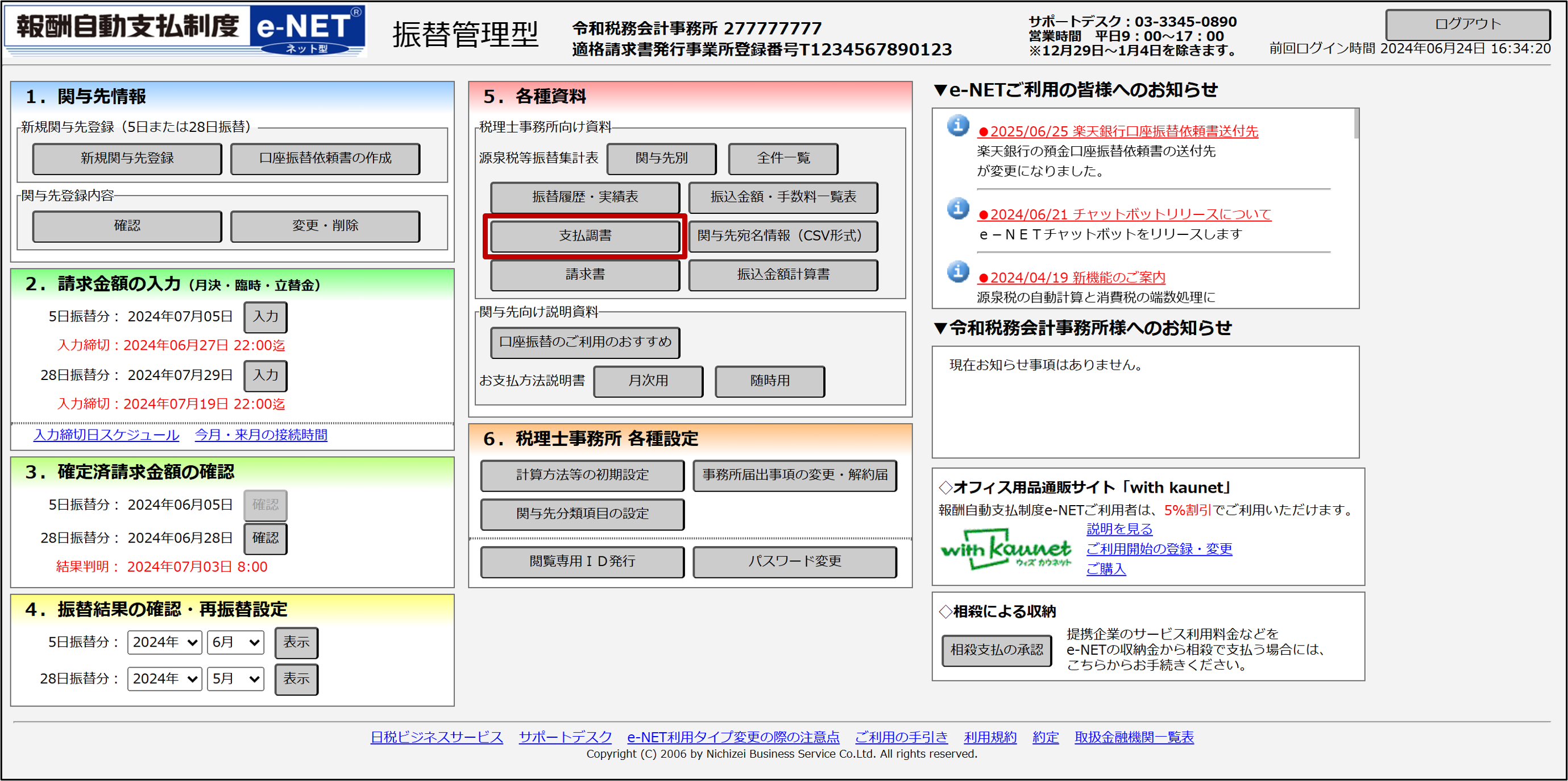
Task: Open 入力締切日スケジュール link
Action: [106, 435]
